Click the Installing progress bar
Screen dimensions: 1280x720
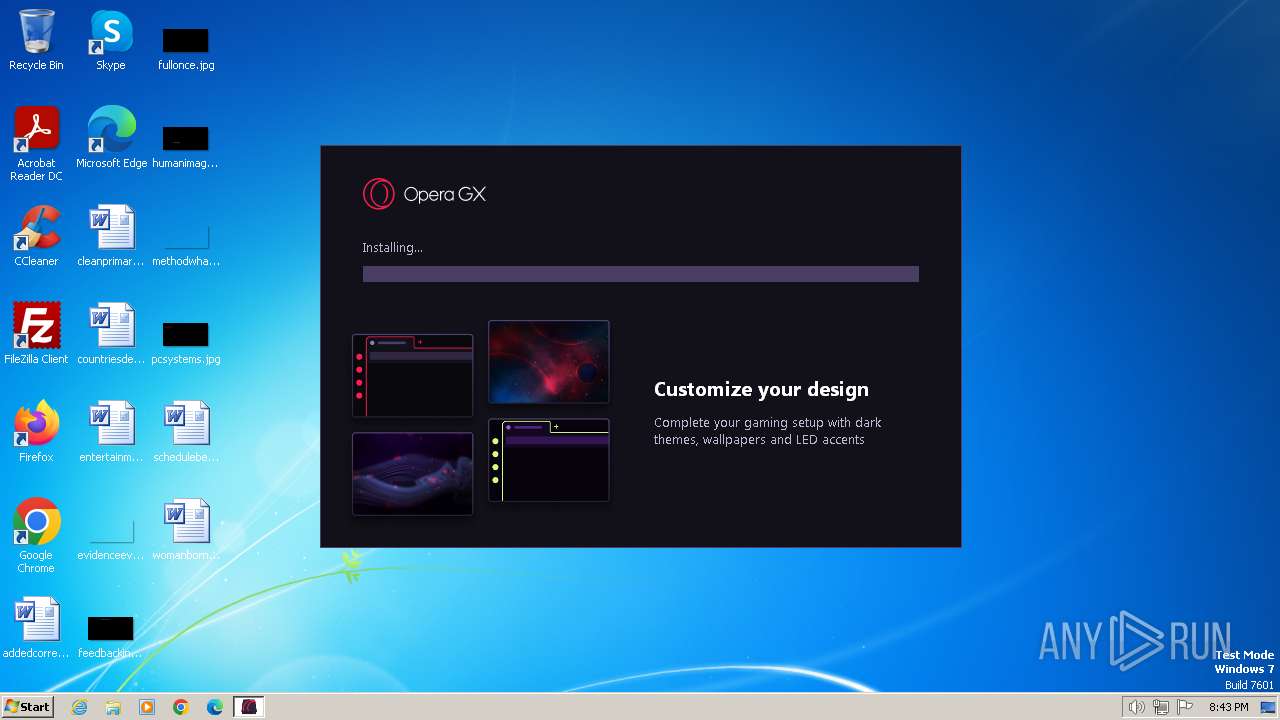coord(640,274)
